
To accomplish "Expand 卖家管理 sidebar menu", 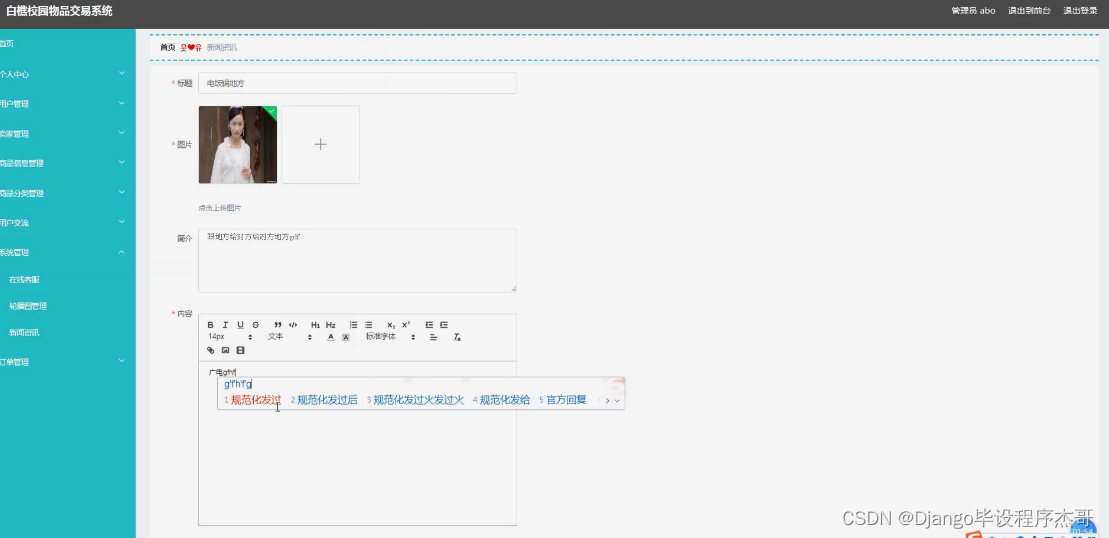I will (x=68, y=133).
